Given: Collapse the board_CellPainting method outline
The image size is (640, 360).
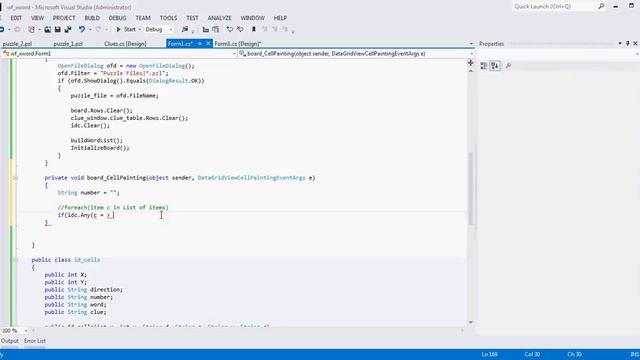Looking at the screenshot, I should (16, 178).
